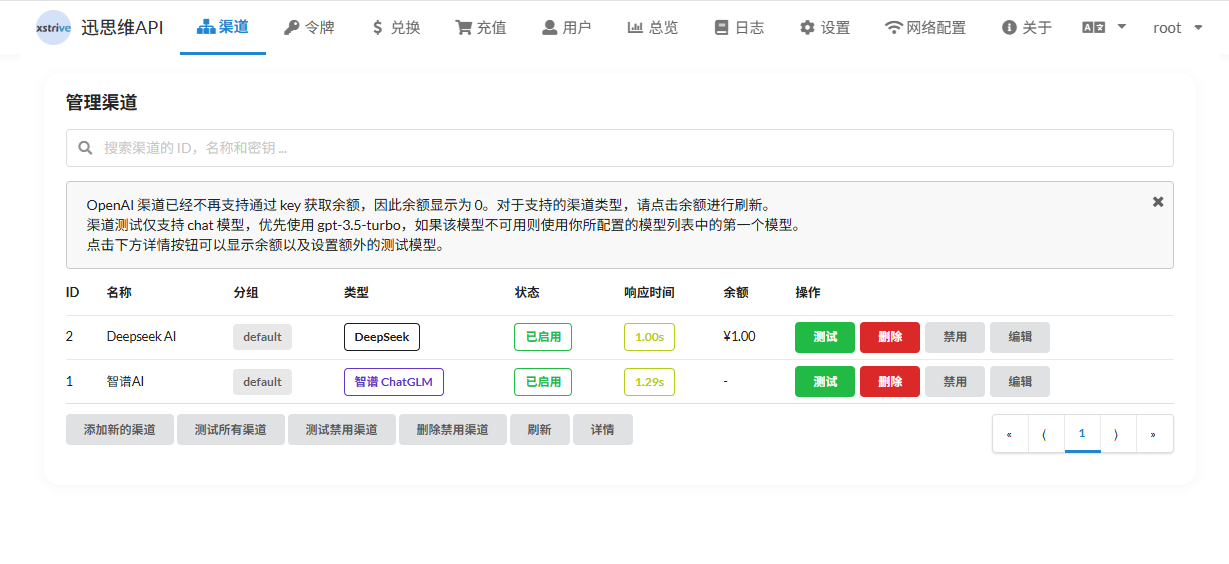Go to next page with ⟩ arrow
1229x564 pixels.
(x=1118, y=434)
